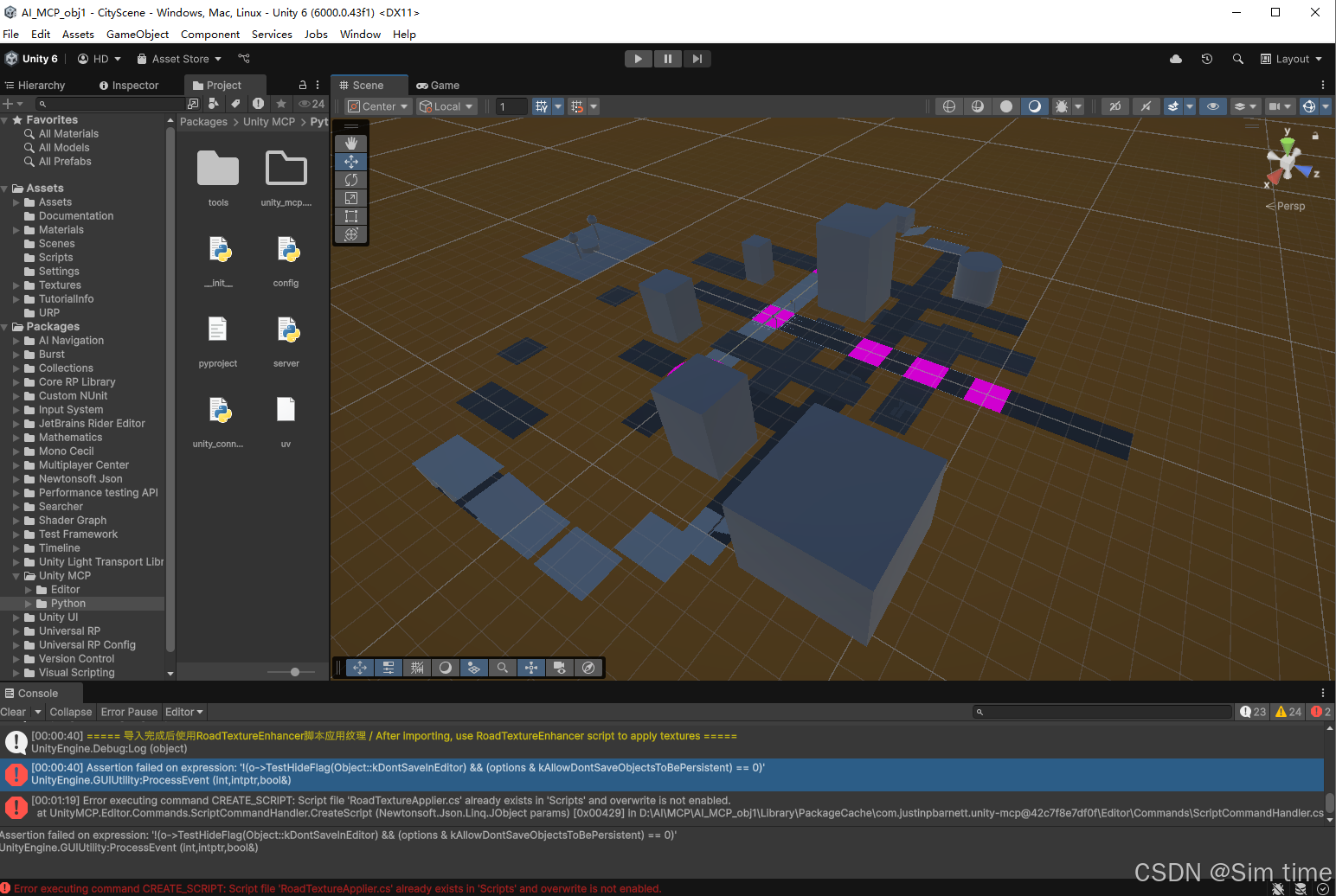
Task: Open the Component menu
Action: click(210, 35)
